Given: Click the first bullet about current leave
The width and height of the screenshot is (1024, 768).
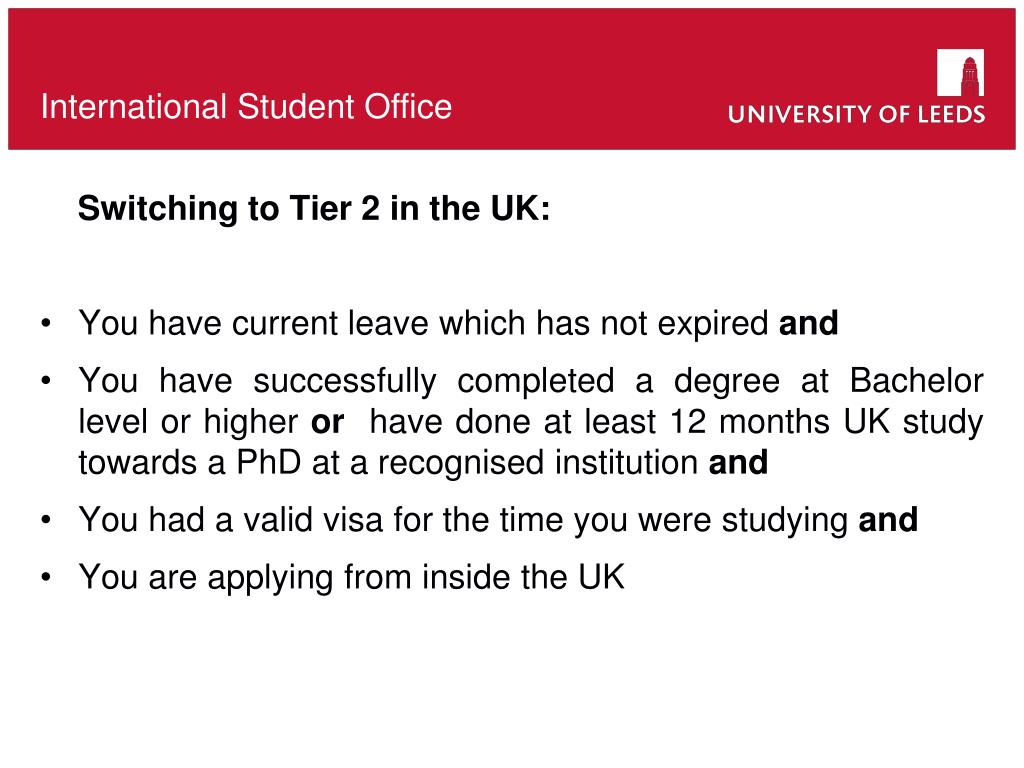Looking at the screenshot, I should pos(458,323).
